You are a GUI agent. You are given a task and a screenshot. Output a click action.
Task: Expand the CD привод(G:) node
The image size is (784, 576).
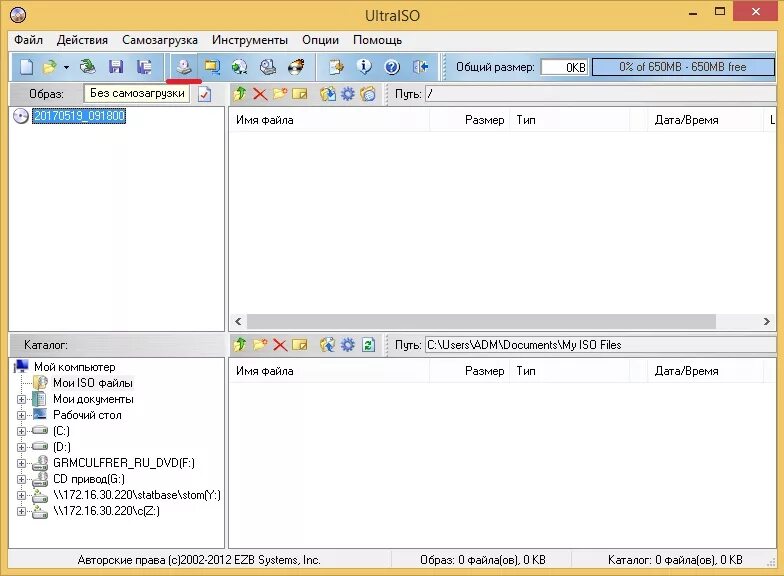21,480
